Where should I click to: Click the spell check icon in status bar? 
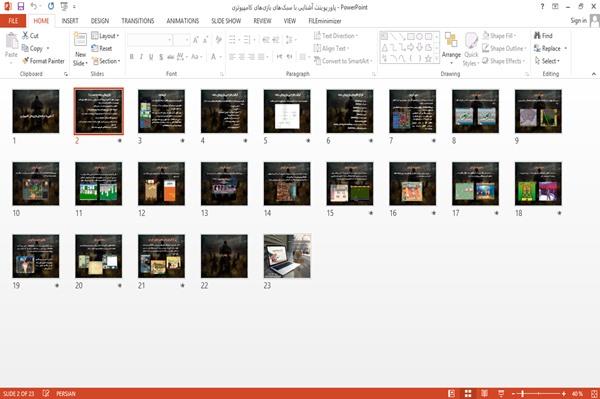tap(46, 393)
